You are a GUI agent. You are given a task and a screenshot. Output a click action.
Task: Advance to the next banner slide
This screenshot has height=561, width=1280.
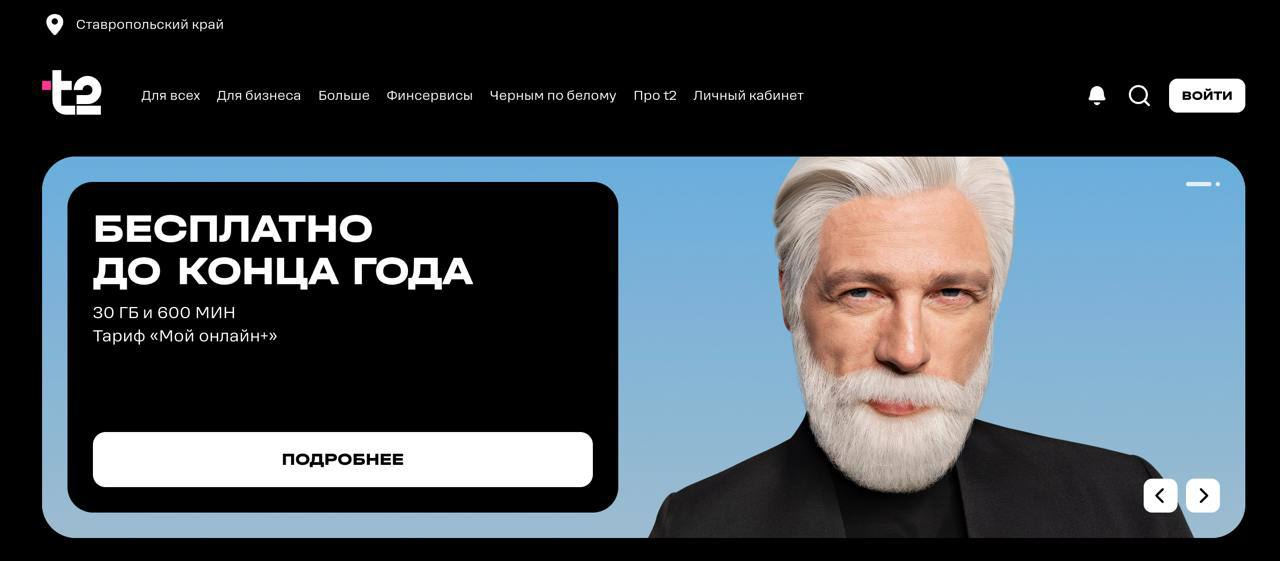pos(1203,495)
